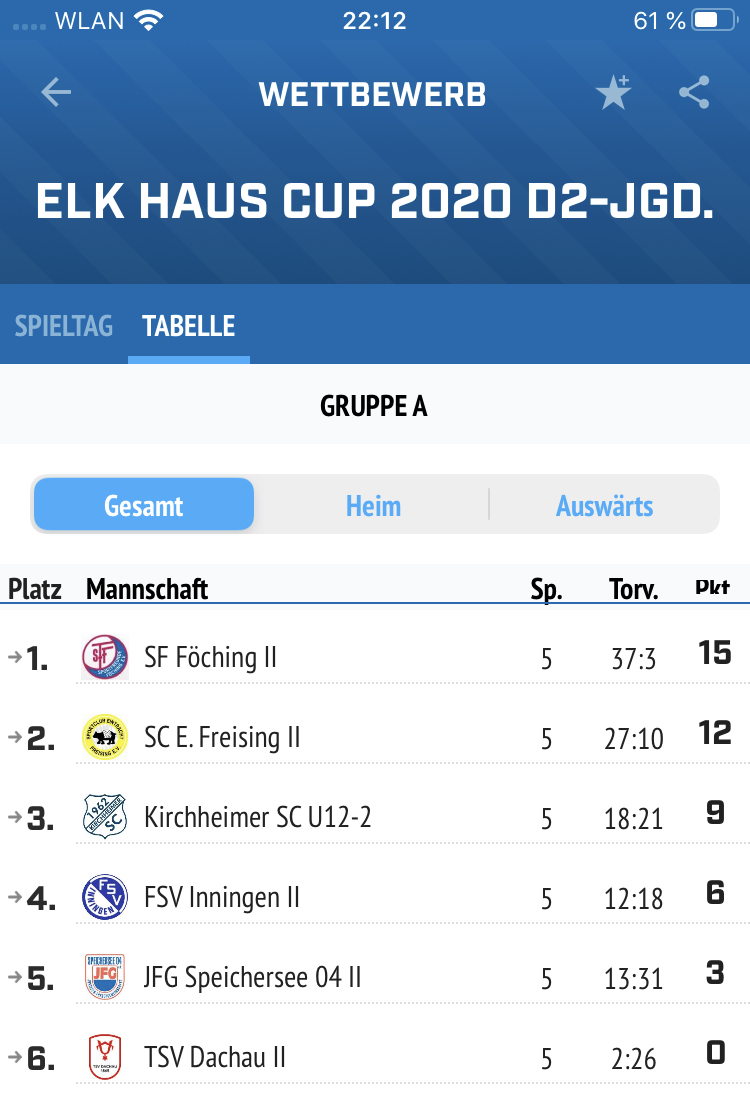
Task: Open team TSV Dachau II
Action: click(x=215, y=1057)
